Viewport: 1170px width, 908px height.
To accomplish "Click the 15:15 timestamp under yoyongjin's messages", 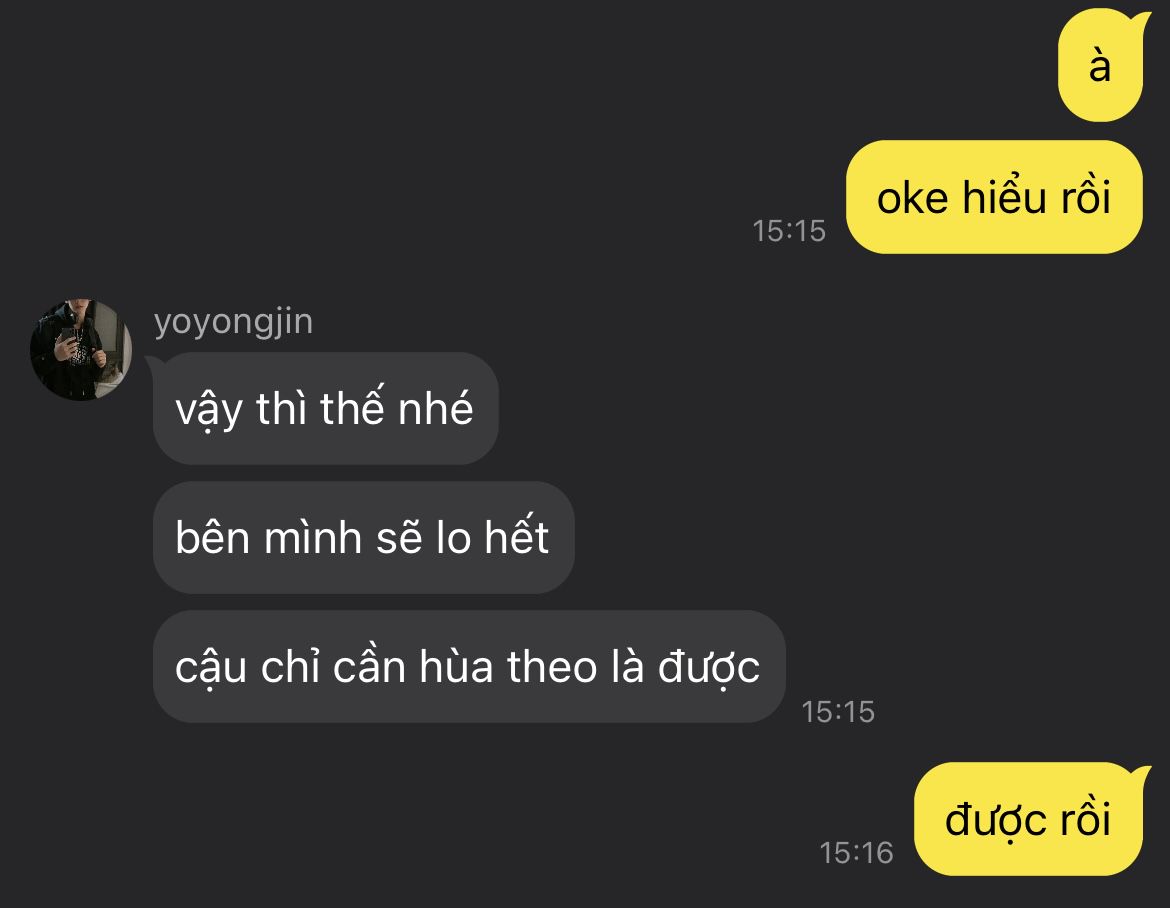I will pyautogui.click(x=838, y=712).
